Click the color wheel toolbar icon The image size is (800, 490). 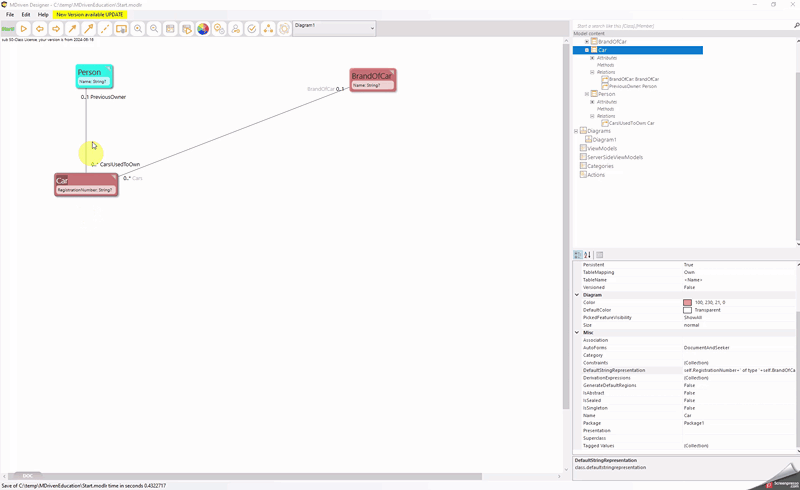(203, 29)
